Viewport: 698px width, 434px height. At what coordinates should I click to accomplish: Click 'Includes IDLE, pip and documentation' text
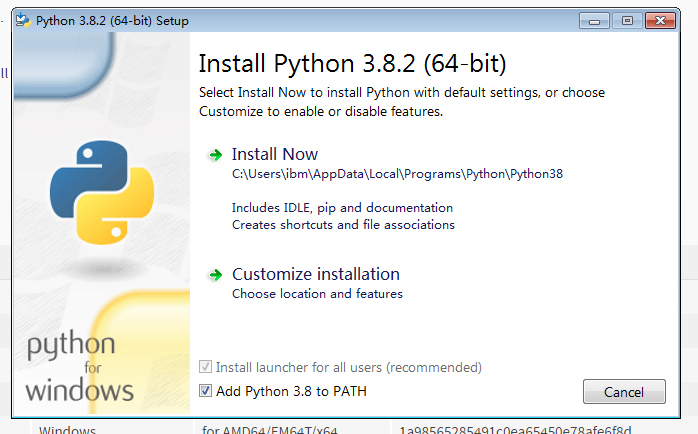[342, 208]
